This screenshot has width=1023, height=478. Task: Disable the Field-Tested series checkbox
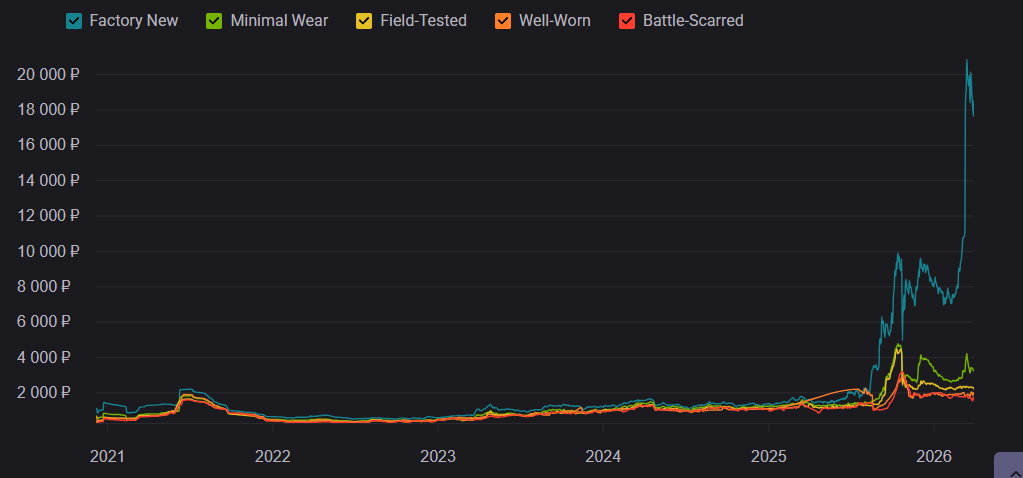click(364, 20)
